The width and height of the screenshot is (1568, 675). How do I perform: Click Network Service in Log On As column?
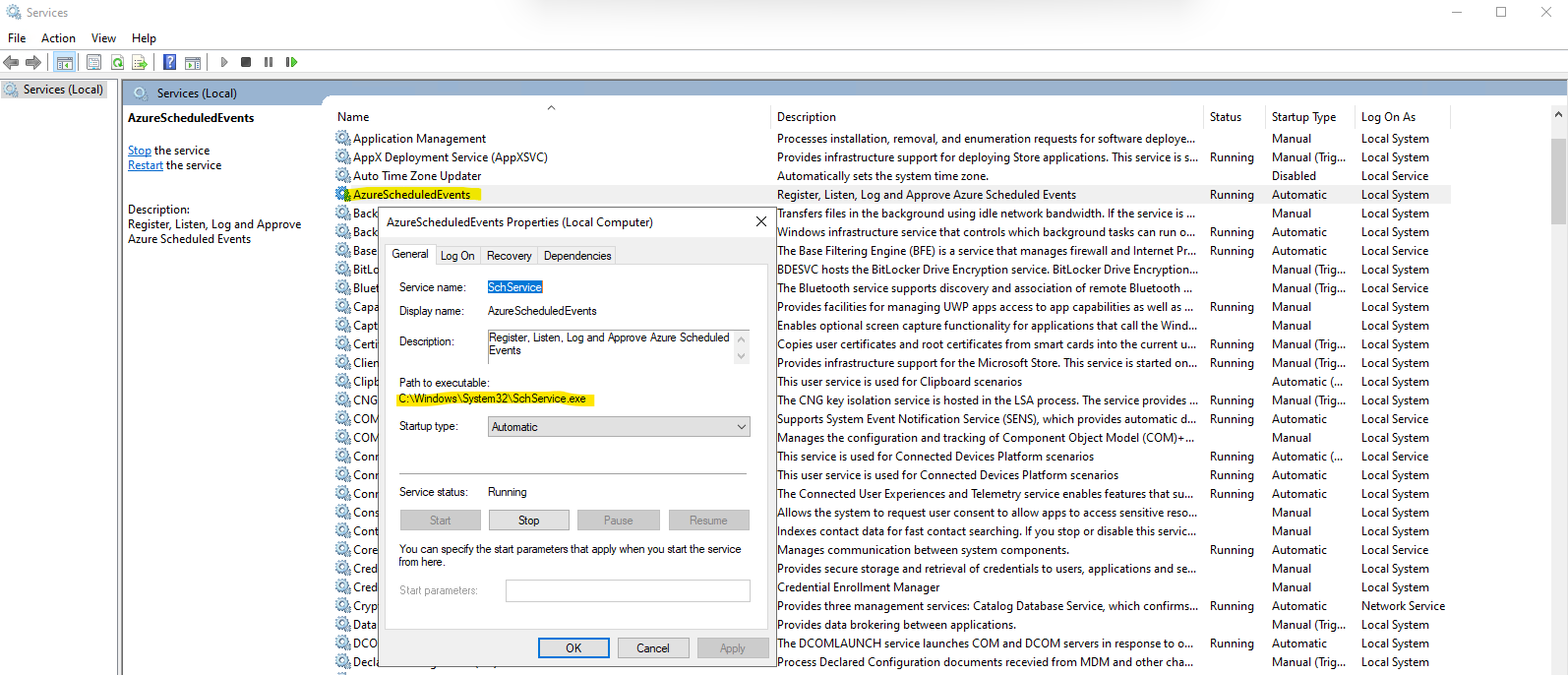pos(1403,606)
